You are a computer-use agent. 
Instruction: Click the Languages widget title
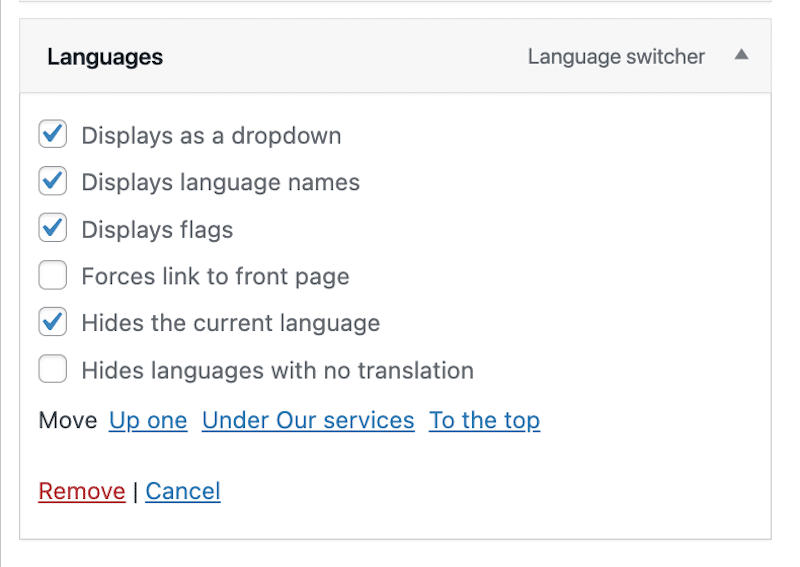(x=105, y=57)
